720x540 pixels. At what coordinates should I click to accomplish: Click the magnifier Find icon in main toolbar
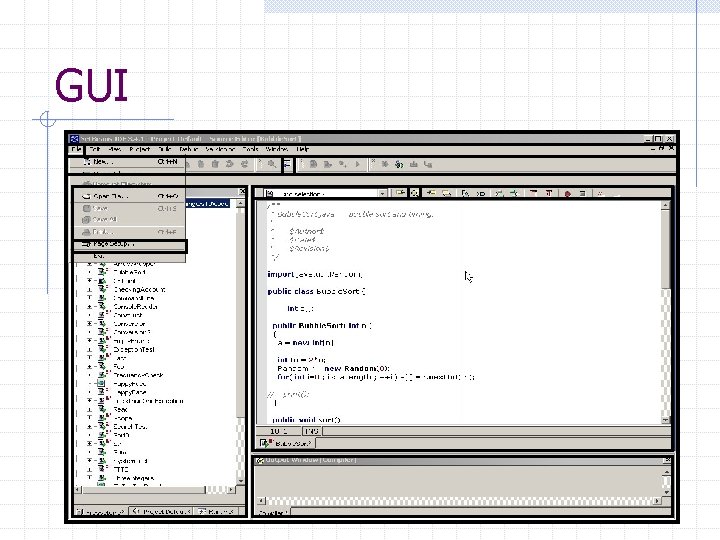pos(272,164)
